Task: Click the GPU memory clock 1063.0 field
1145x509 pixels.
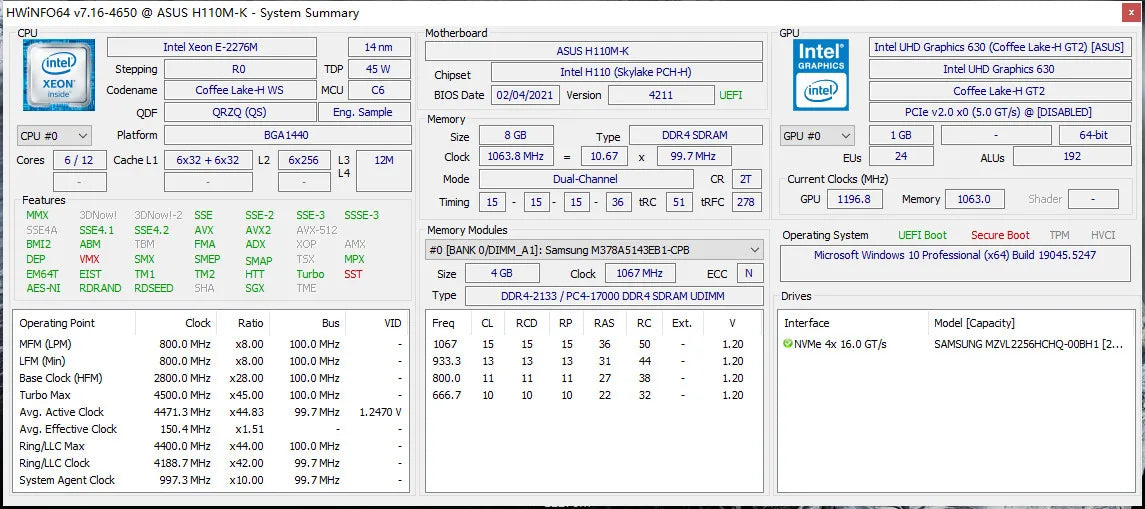Action: coord(974,199)
